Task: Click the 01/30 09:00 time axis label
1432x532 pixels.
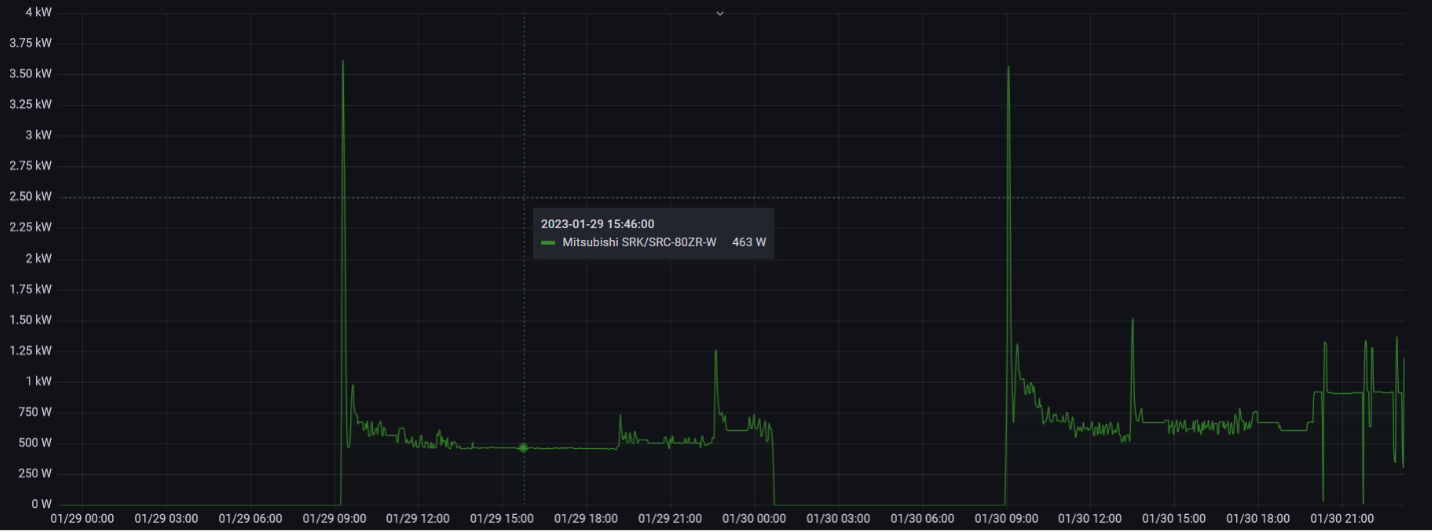Action: pyautogui.click(x=1008, y=519)
